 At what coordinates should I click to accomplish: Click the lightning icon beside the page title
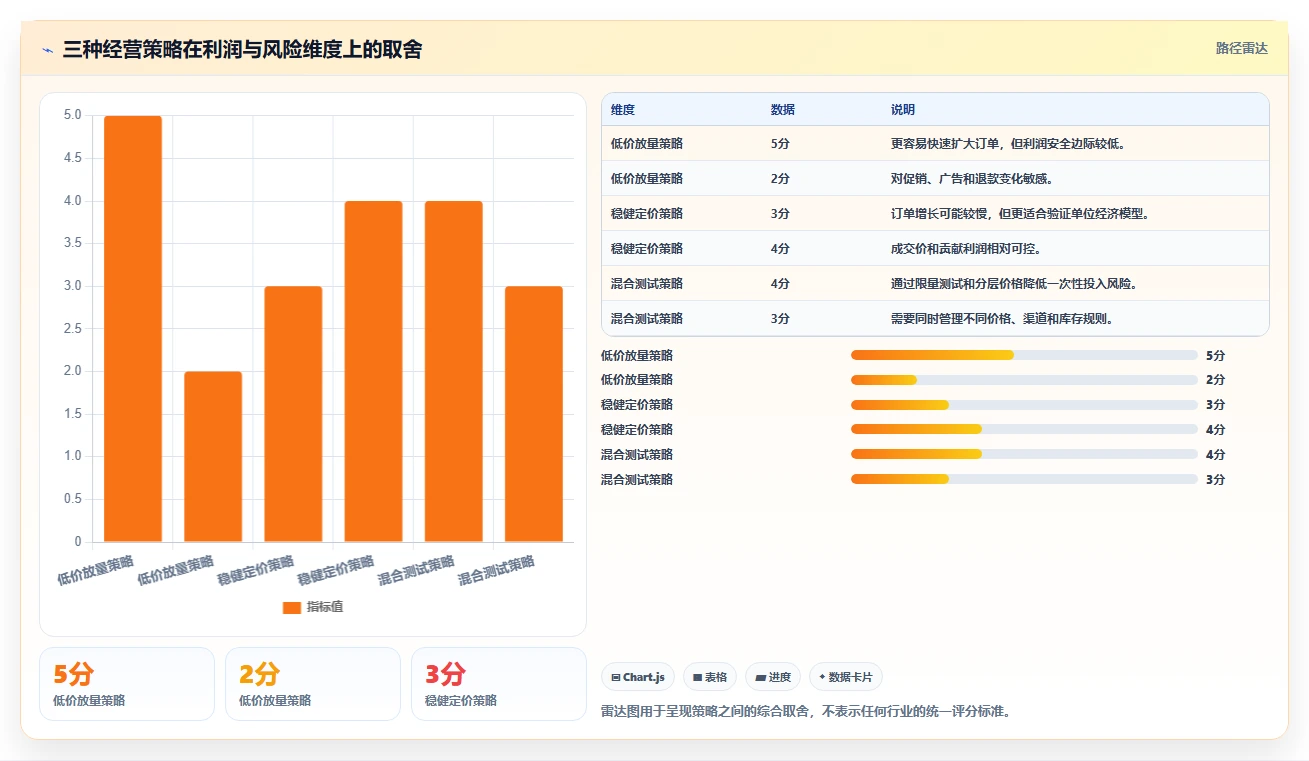point(47,50)
